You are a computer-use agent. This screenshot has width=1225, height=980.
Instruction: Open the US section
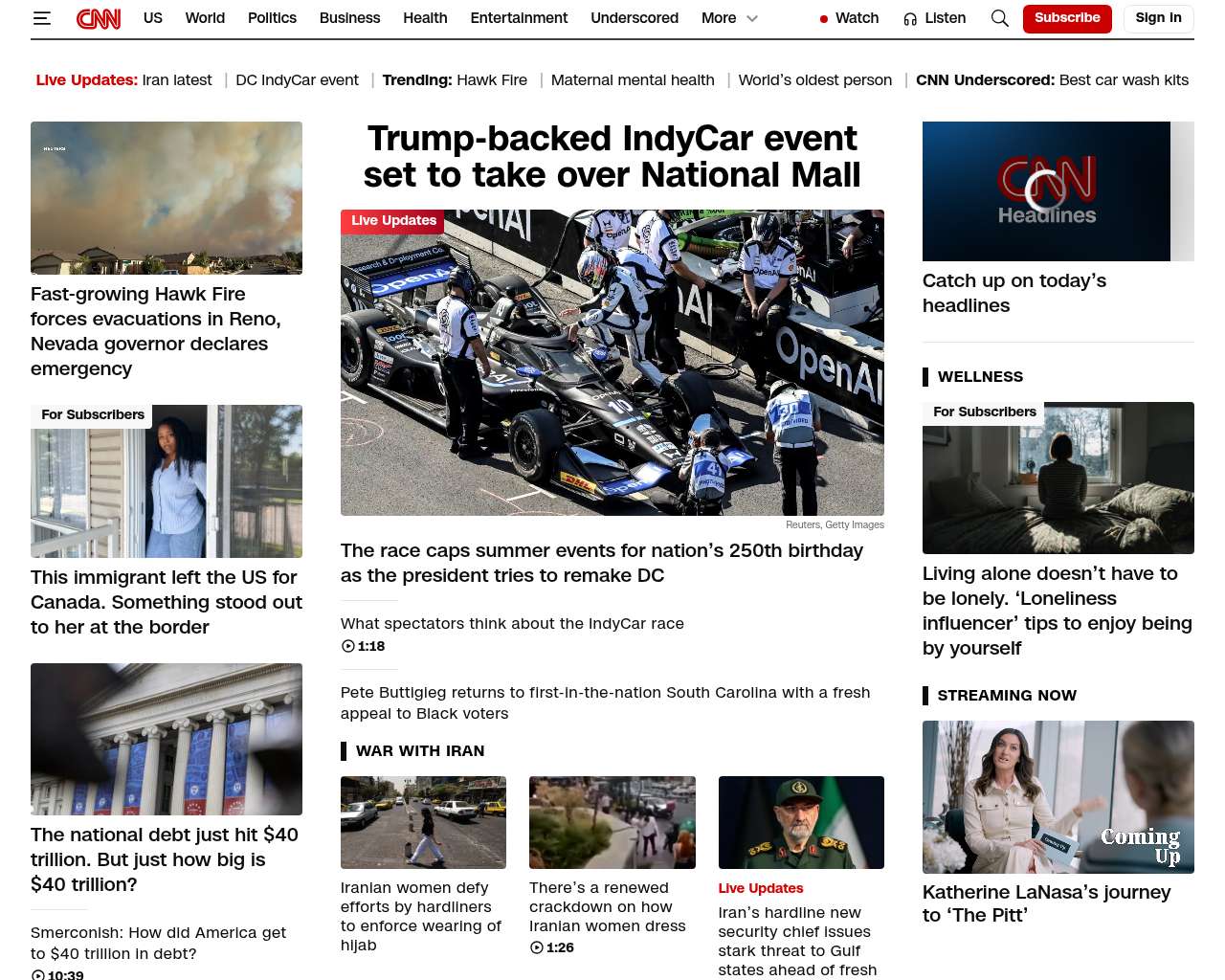click(153, 18)
